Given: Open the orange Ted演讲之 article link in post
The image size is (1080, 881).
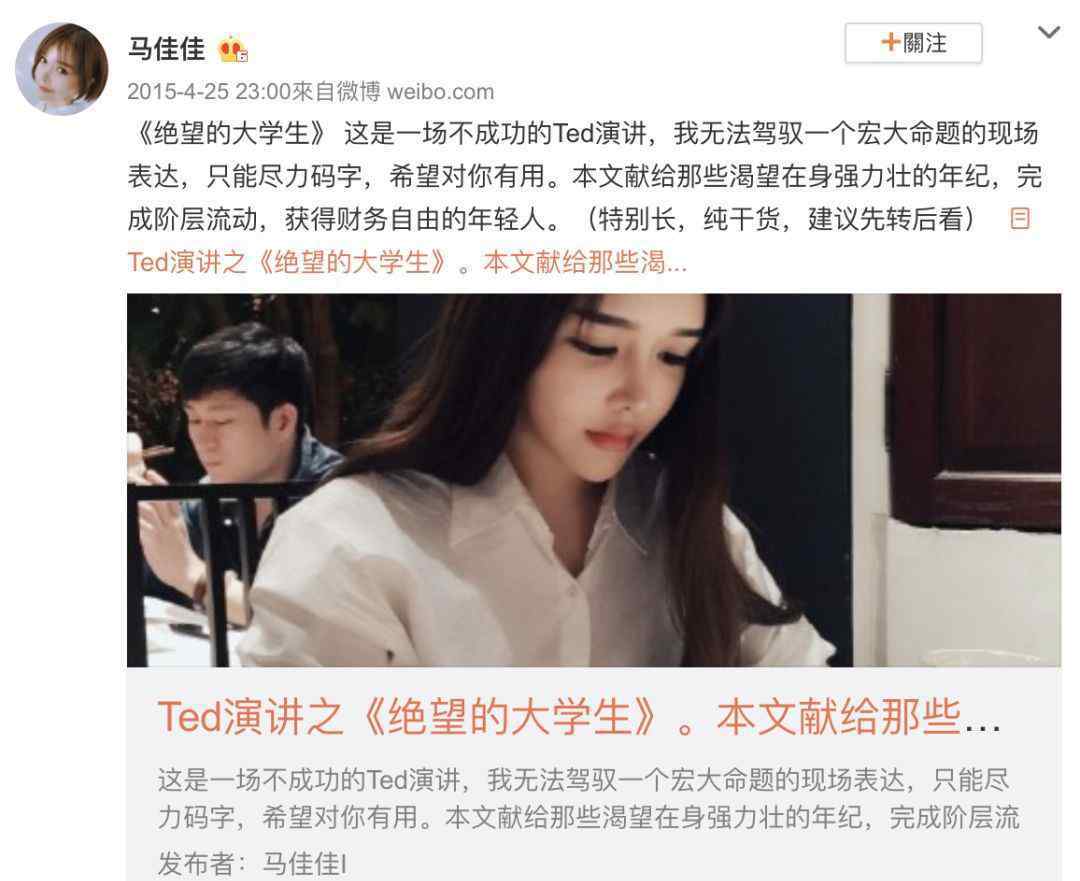Looking at the screenshot, I should 407,262.
